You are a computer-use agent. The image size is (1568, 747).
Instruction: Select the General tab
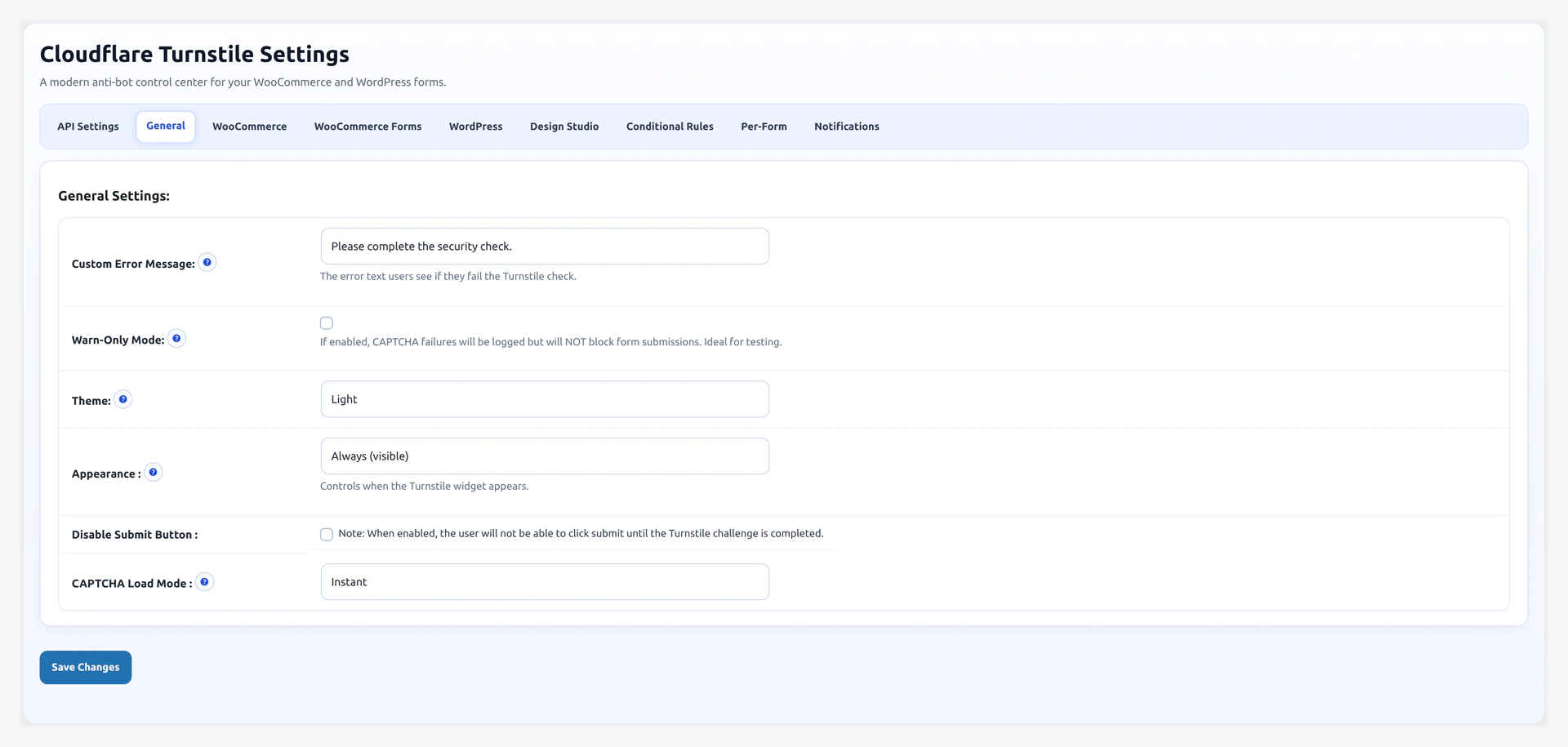coord(166,127)
